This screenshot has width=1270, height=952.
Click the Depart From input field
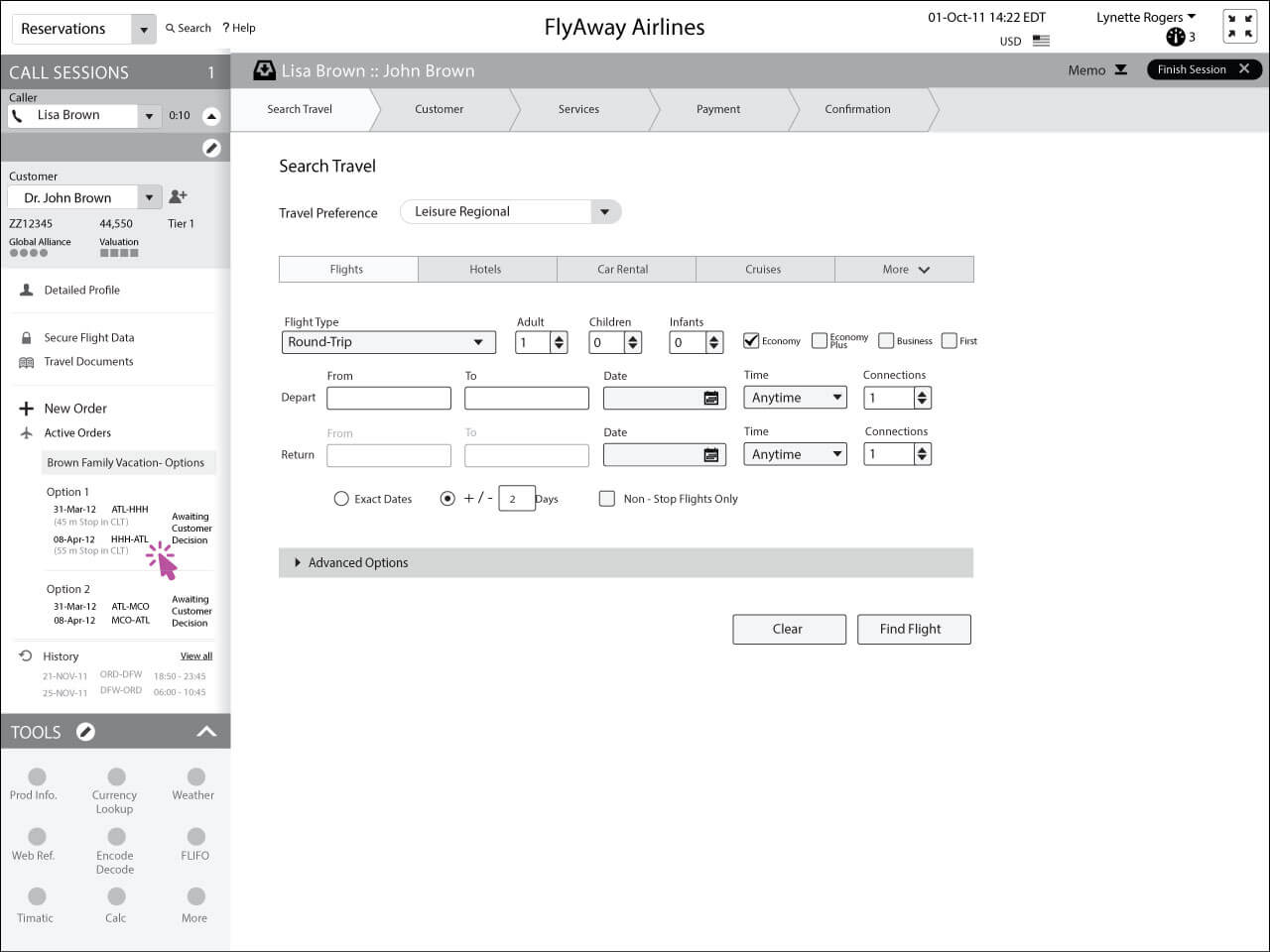388,399
